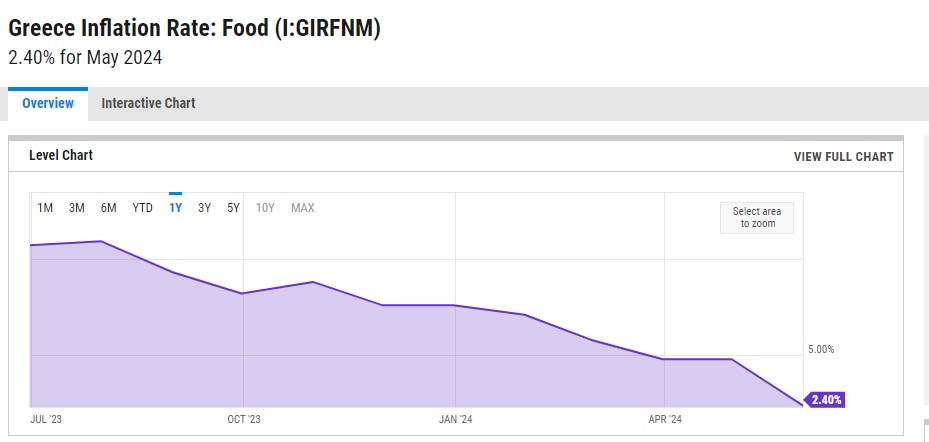The width and height of the screenshot is (929, 442).
Task: Select the active 1Y range
Action: click(x=175, y=208)
